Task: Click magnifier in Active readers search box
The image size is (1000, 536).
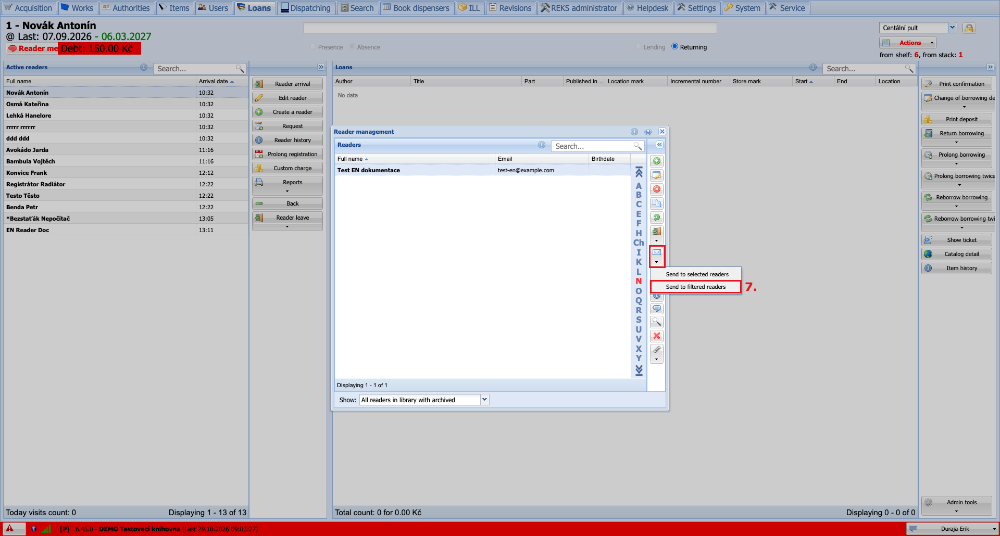Action: 240,68
